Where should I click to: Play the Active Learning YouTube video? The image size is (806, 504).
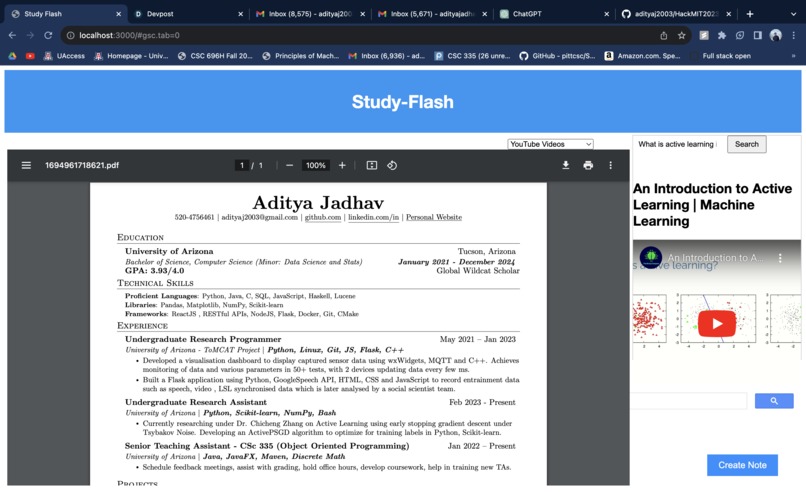(717, 323)
